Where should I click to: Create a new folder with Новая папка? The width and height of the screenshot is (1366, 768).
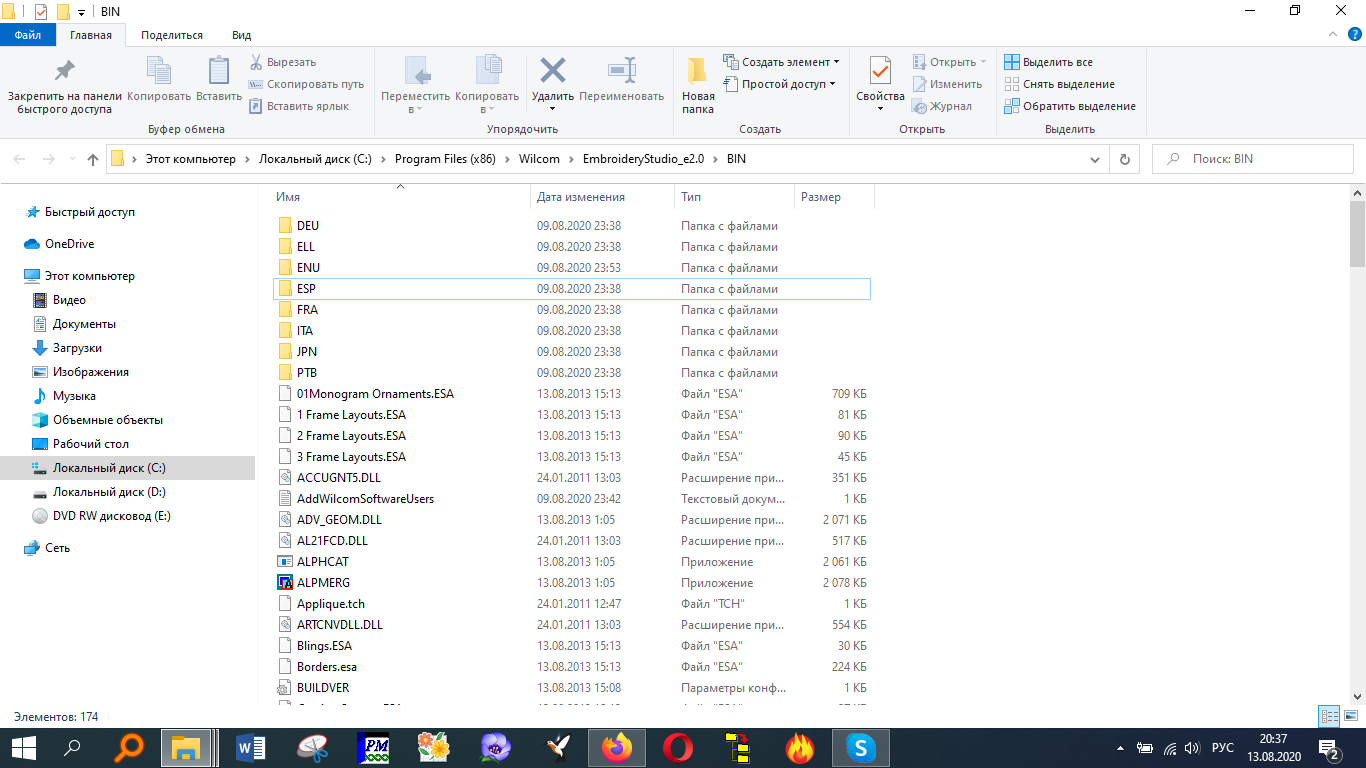[x=698, y=84]
